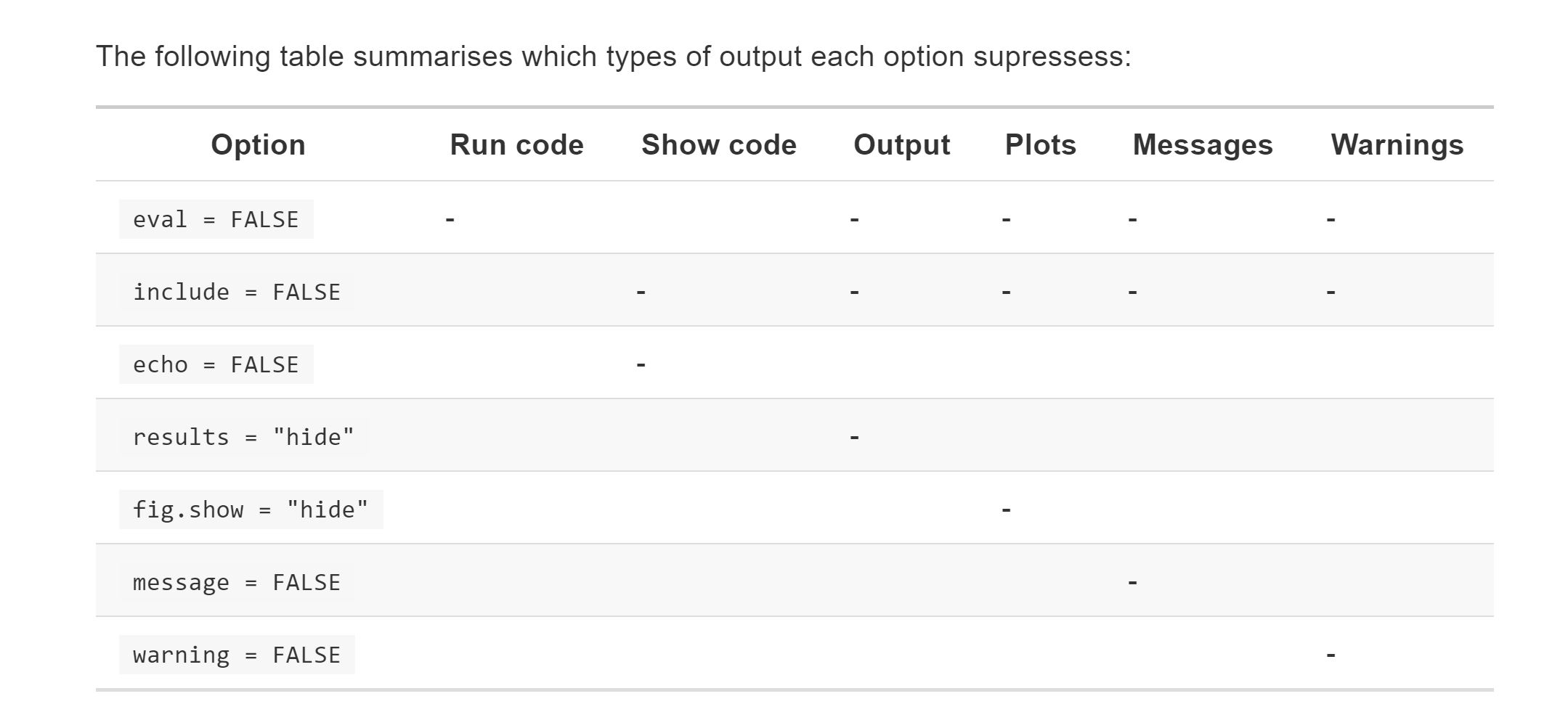
Task: Click the "Output" column header
Action: tap(901, 145)
